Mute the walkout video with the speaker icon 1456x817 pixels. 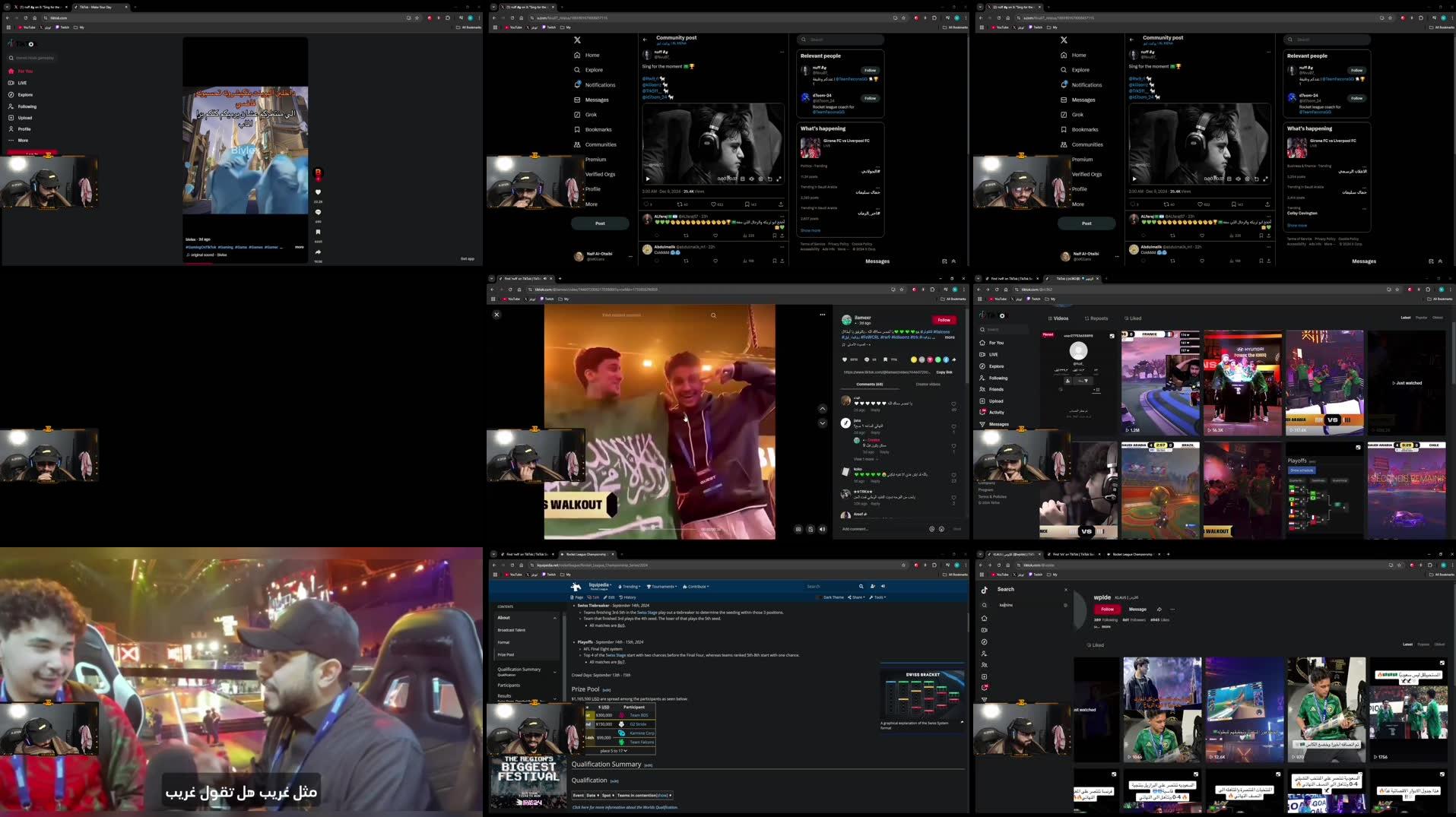tap(822, 529)
